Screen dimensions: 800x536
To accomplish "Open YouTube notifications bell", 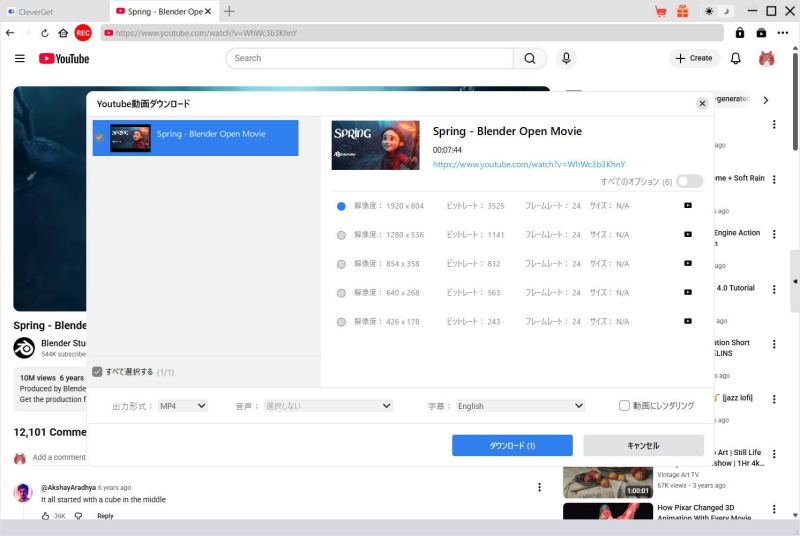I will [735, 59].
